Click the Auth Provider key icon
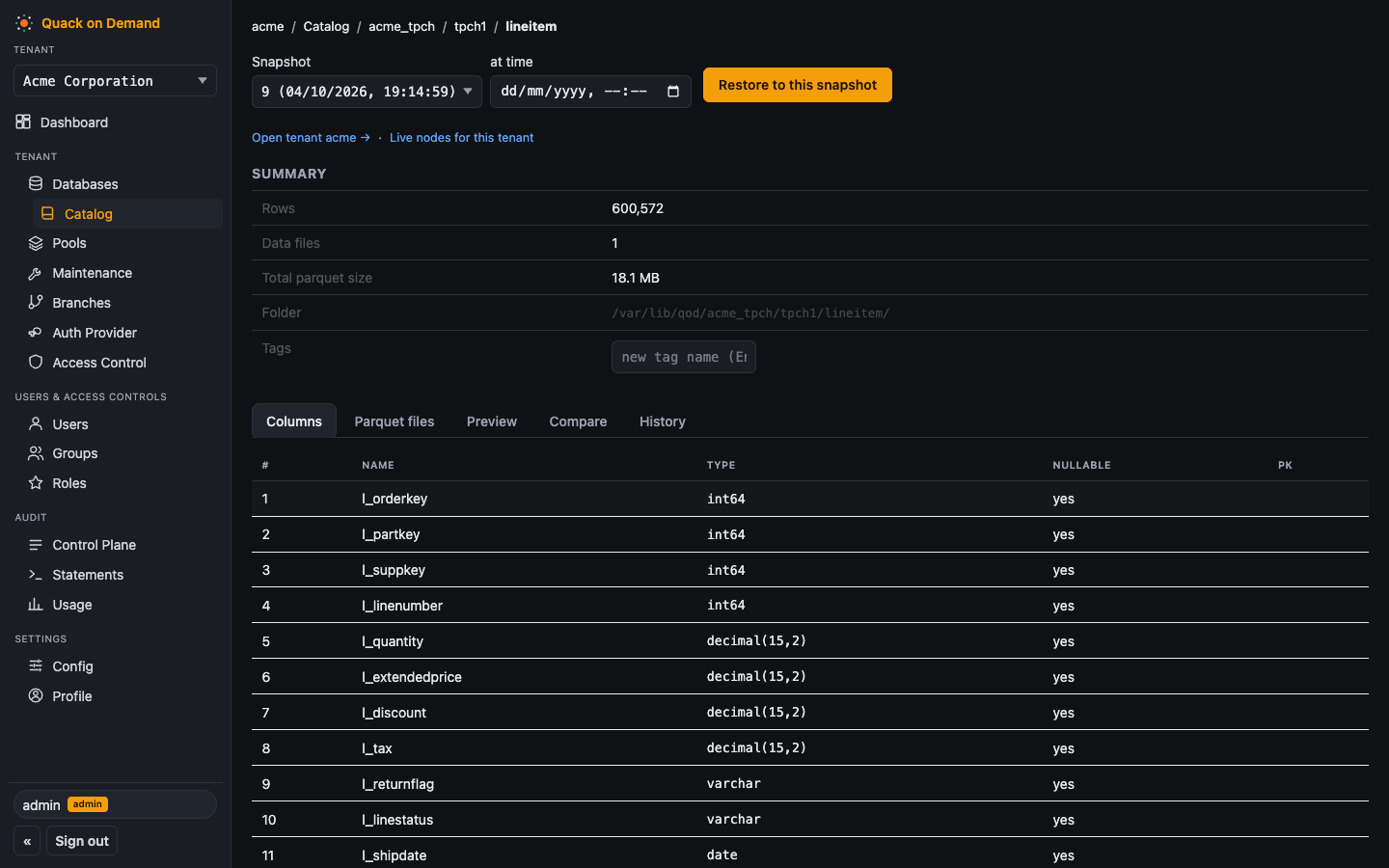1389x868 pixels. tap(36, 332)
